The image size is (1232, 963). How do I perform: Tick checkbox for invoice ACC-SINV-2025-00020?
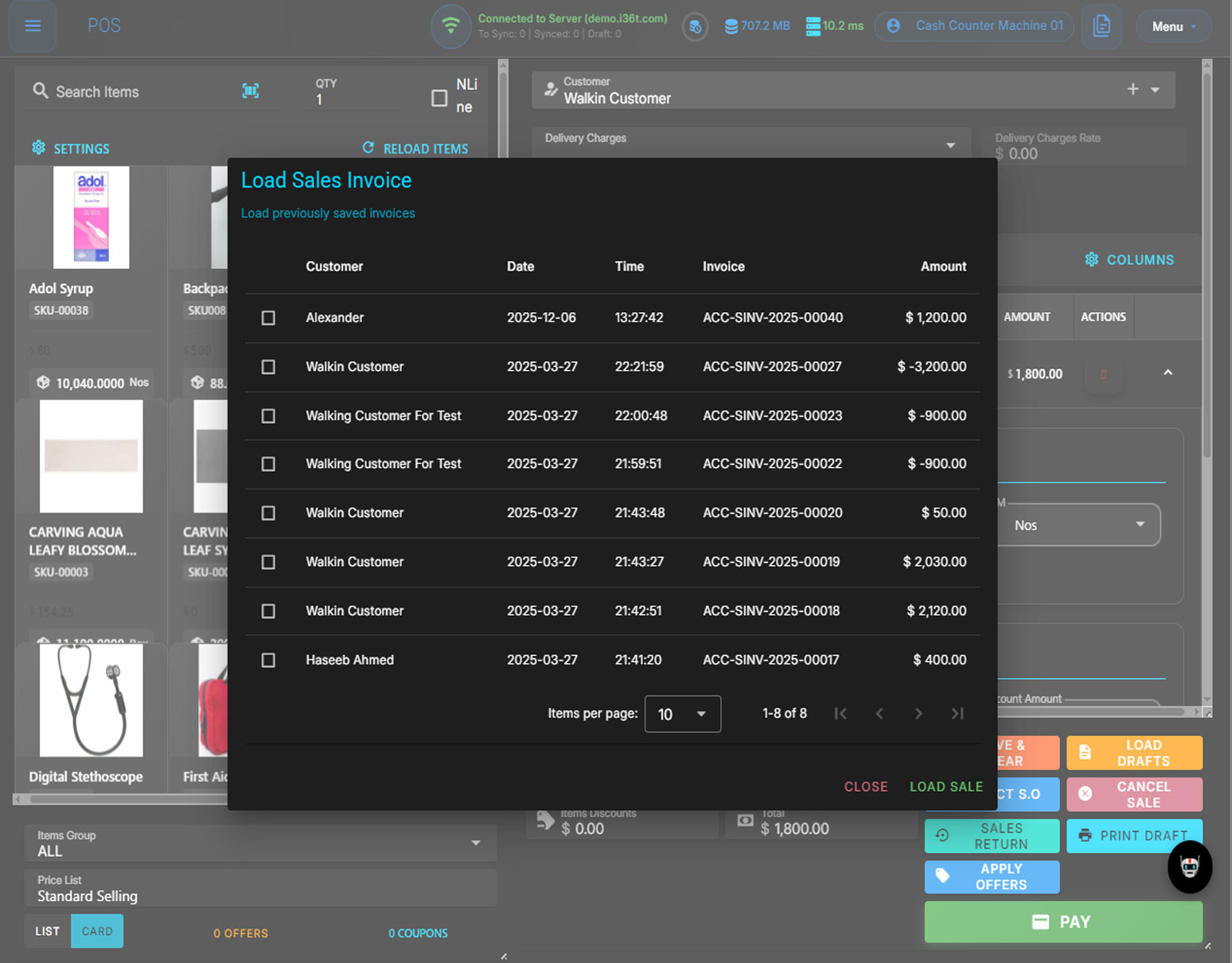tap(268, 513)
